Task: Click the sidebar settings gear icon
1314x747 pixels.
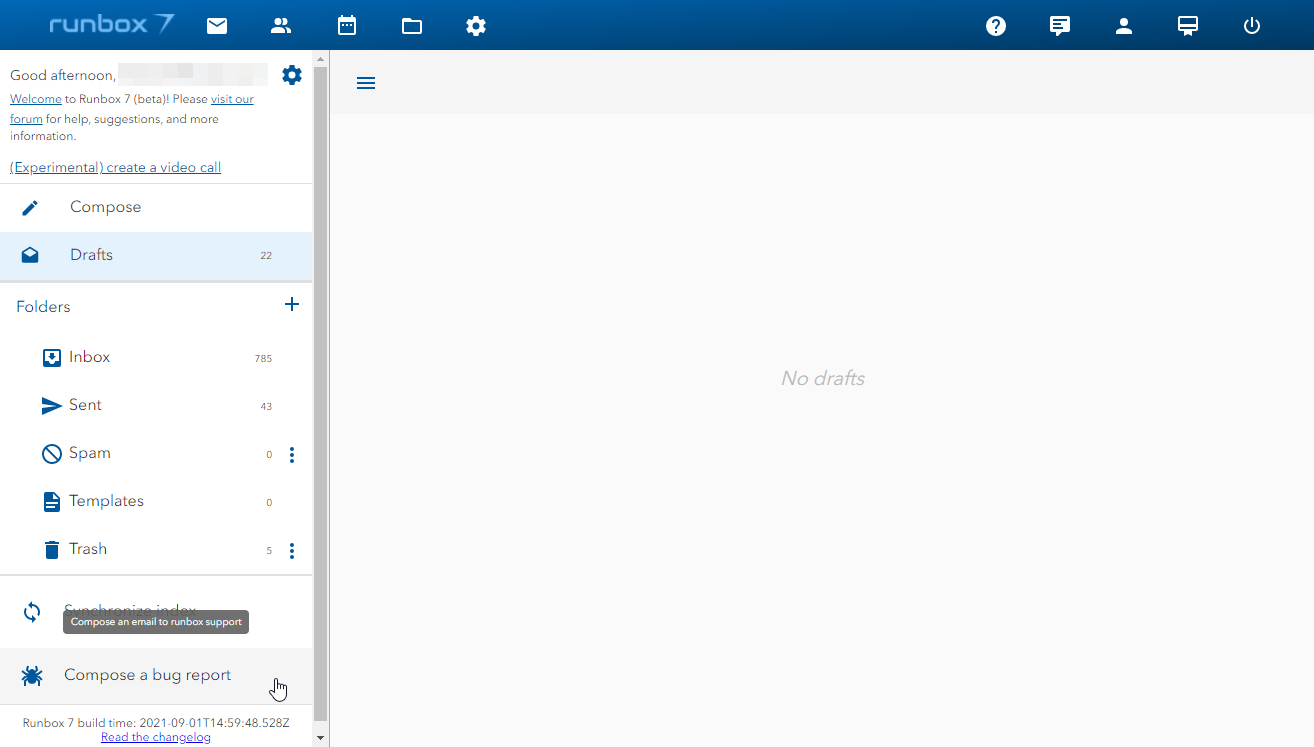Action: coord(291,74)
